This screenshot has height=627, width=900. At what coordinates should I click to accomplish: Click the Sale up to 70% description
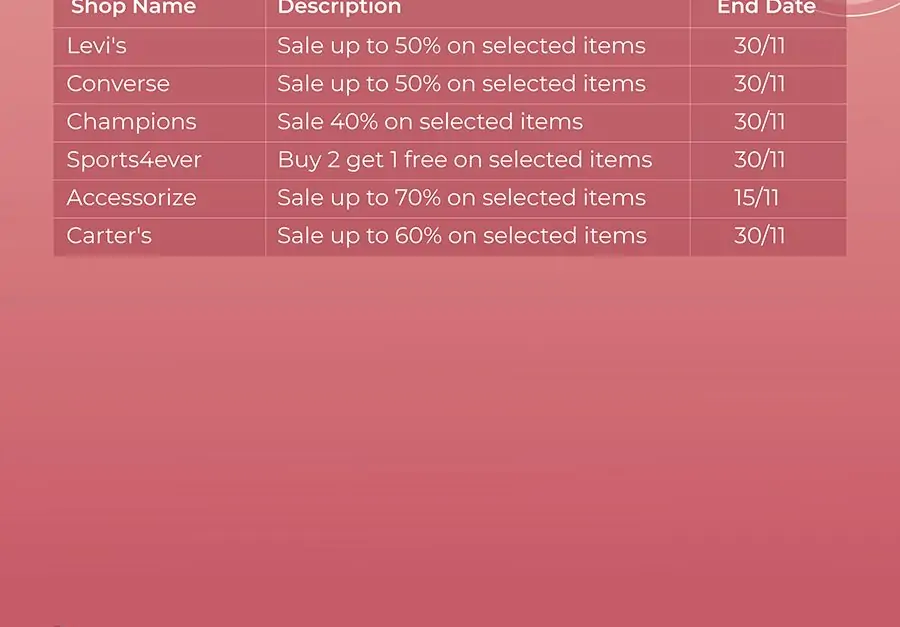point(461,198)
